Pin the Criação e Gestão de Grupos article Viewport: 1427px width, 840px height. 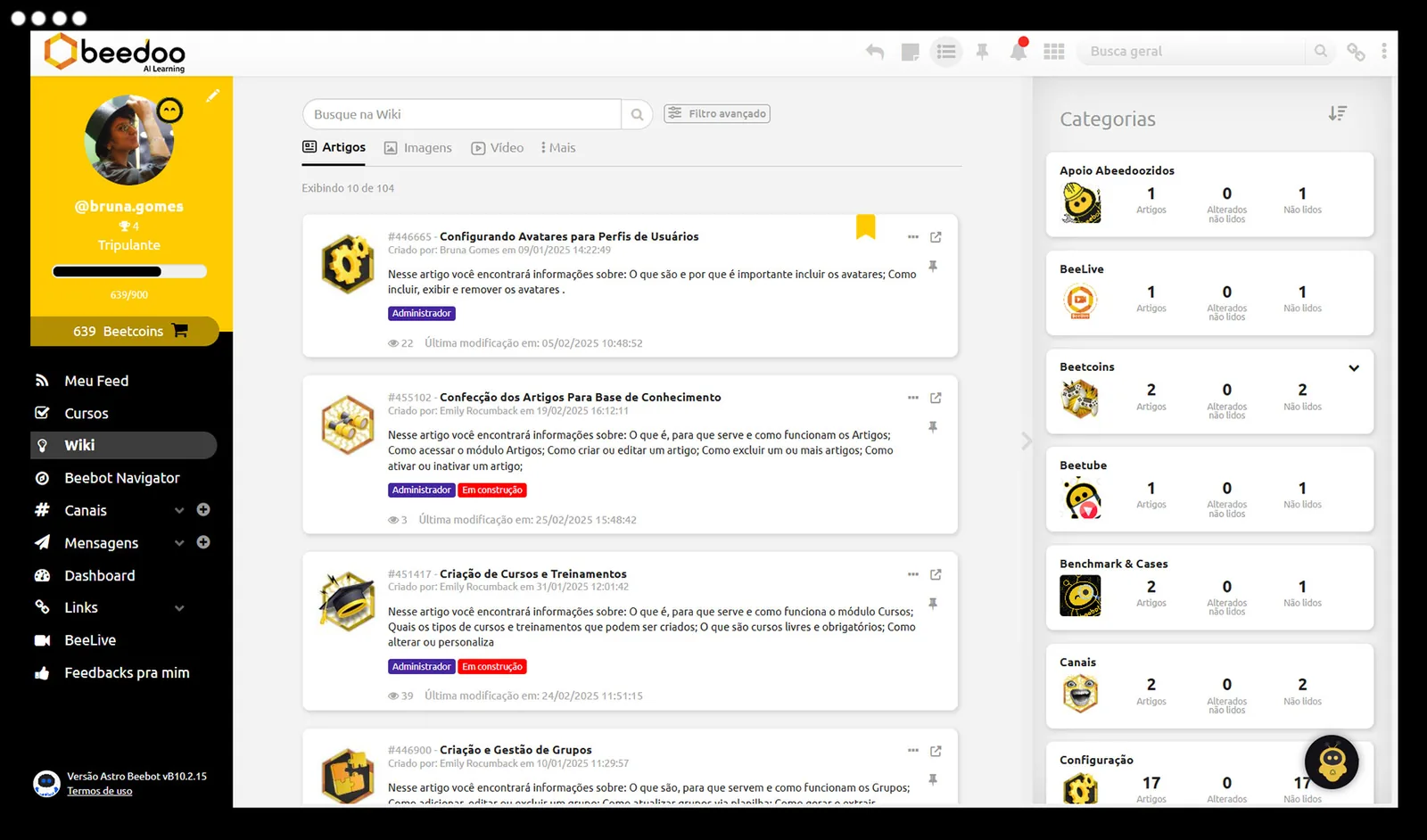click(933, 779)
